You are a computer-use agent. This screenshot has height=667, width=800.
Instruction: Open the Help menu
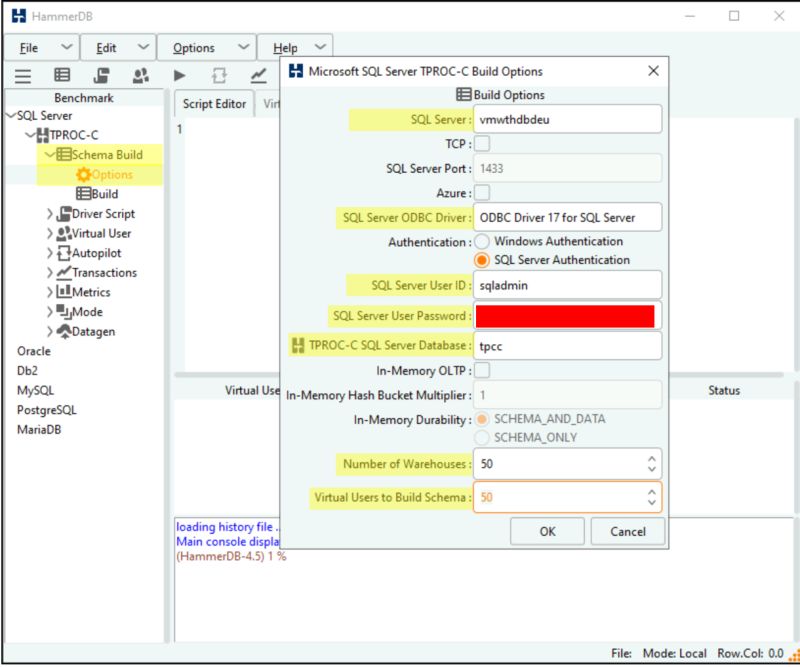point(295,48)
